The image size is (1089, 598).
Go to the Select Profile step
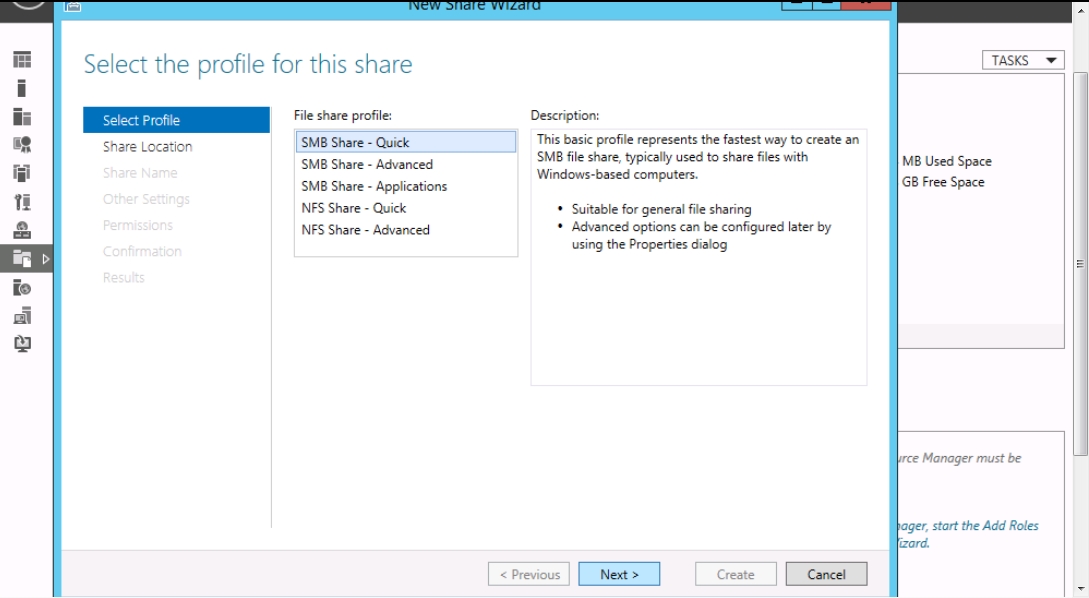click(176, 120)
